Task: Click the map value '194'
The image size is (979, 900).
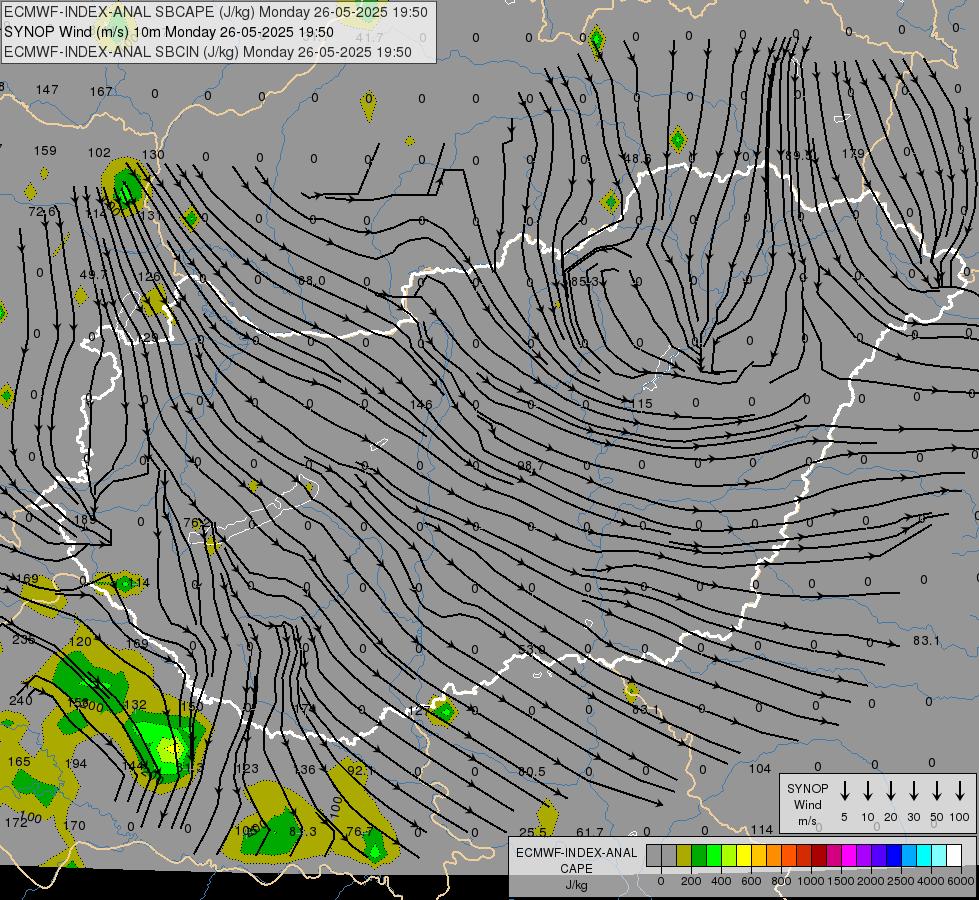Action: (x=76, y=763)
